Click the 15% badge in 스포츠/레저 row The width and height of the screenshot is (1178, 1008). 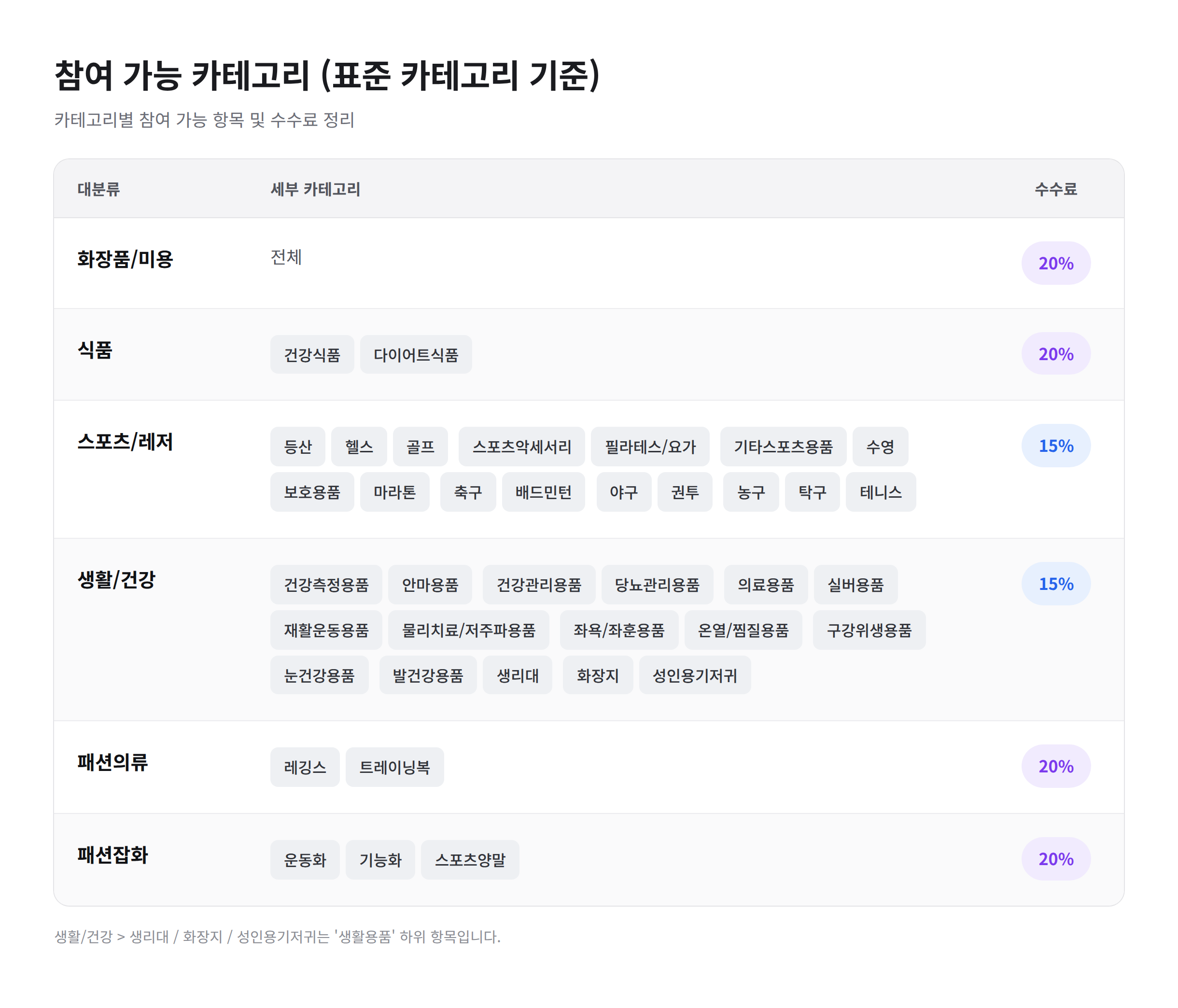pos(1056,446)
